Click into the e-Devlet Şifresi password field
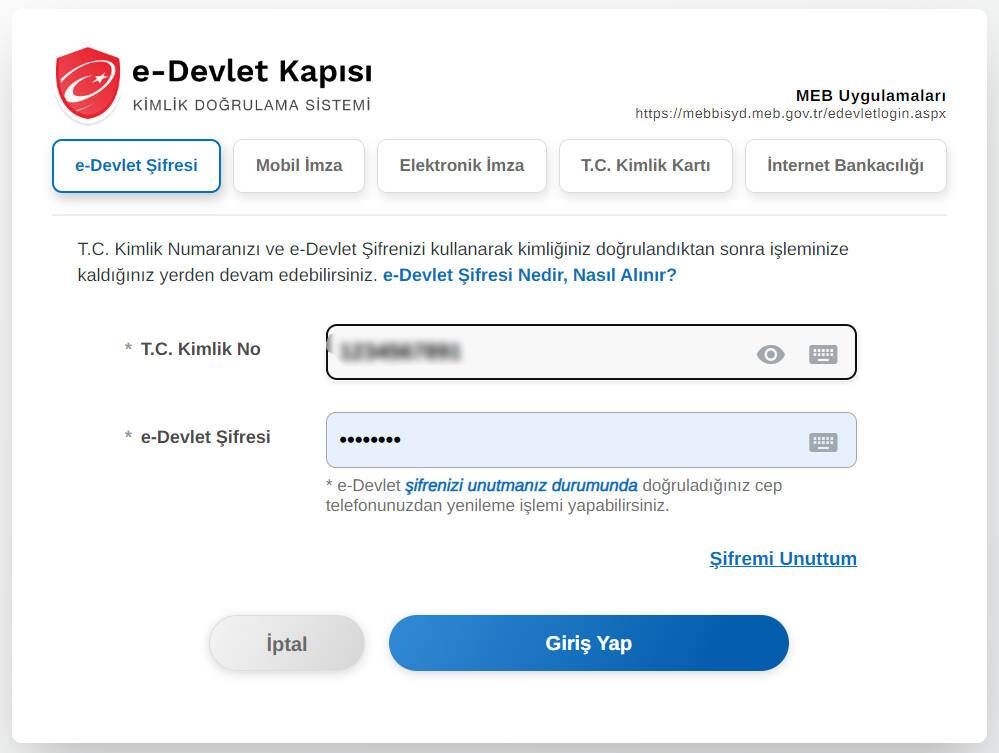 coord(560,440)
